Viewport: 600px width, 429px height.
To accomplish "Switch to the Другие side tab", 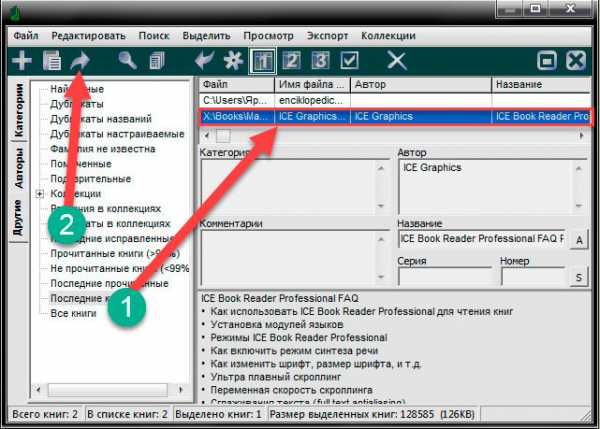I will point(18,217).
